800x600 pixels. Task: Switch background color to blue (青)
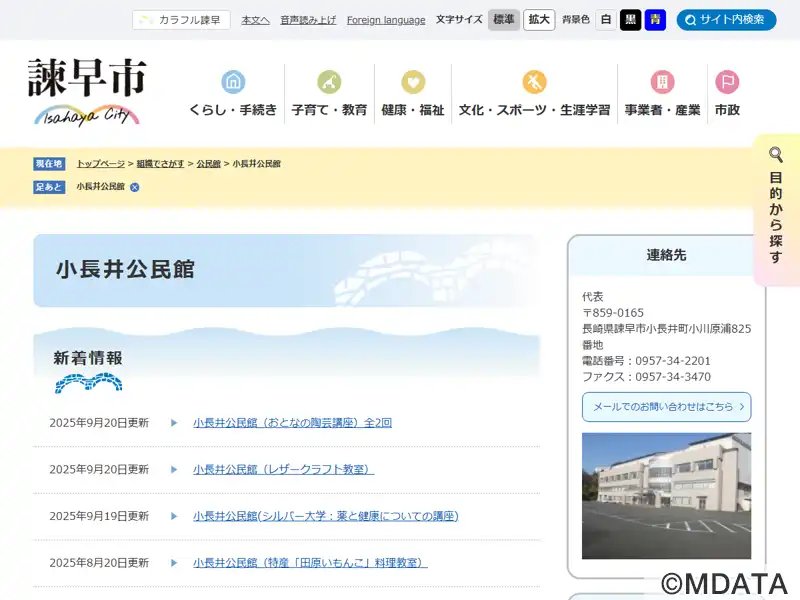click(655, 20)
